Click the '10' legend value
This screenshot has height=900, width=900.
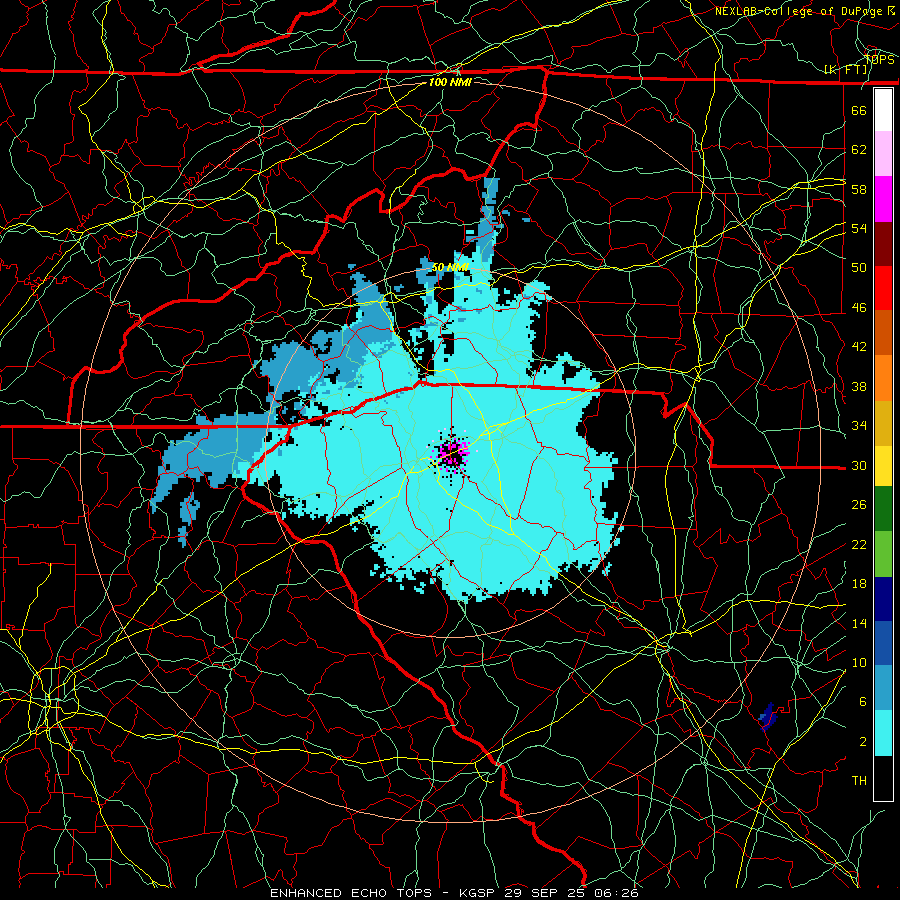tap(859, 662)
